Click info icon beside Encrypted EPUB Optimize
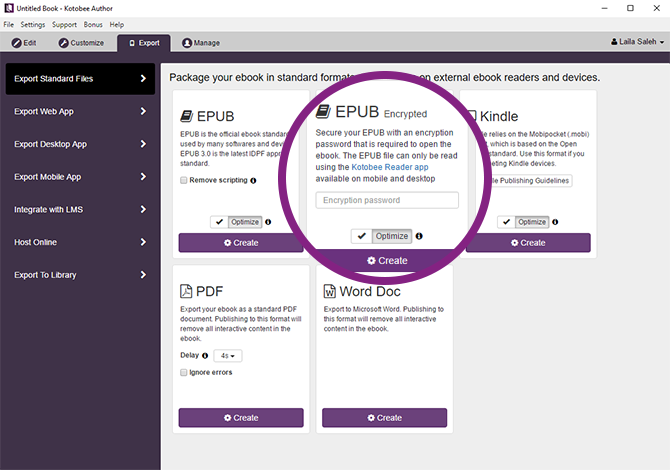Image resolution: width=670 pixels, height=470 pixels. click(x=418, y=236)
